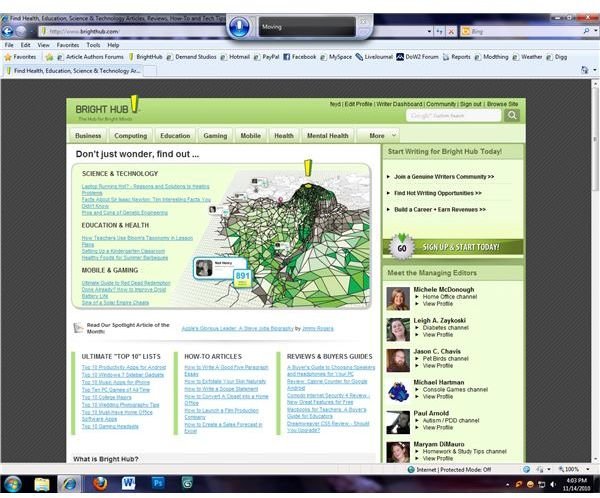Open the Favorites star button
600x498 pixels.
click(21, 57)
